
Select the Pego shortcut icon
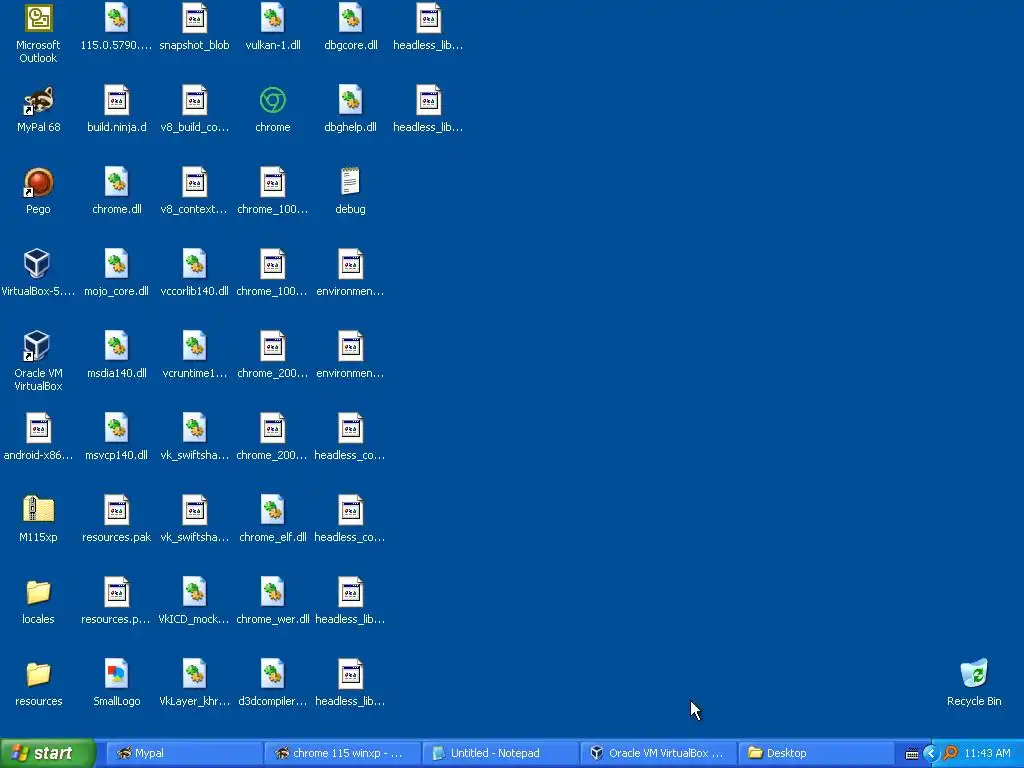click(38, 182)
